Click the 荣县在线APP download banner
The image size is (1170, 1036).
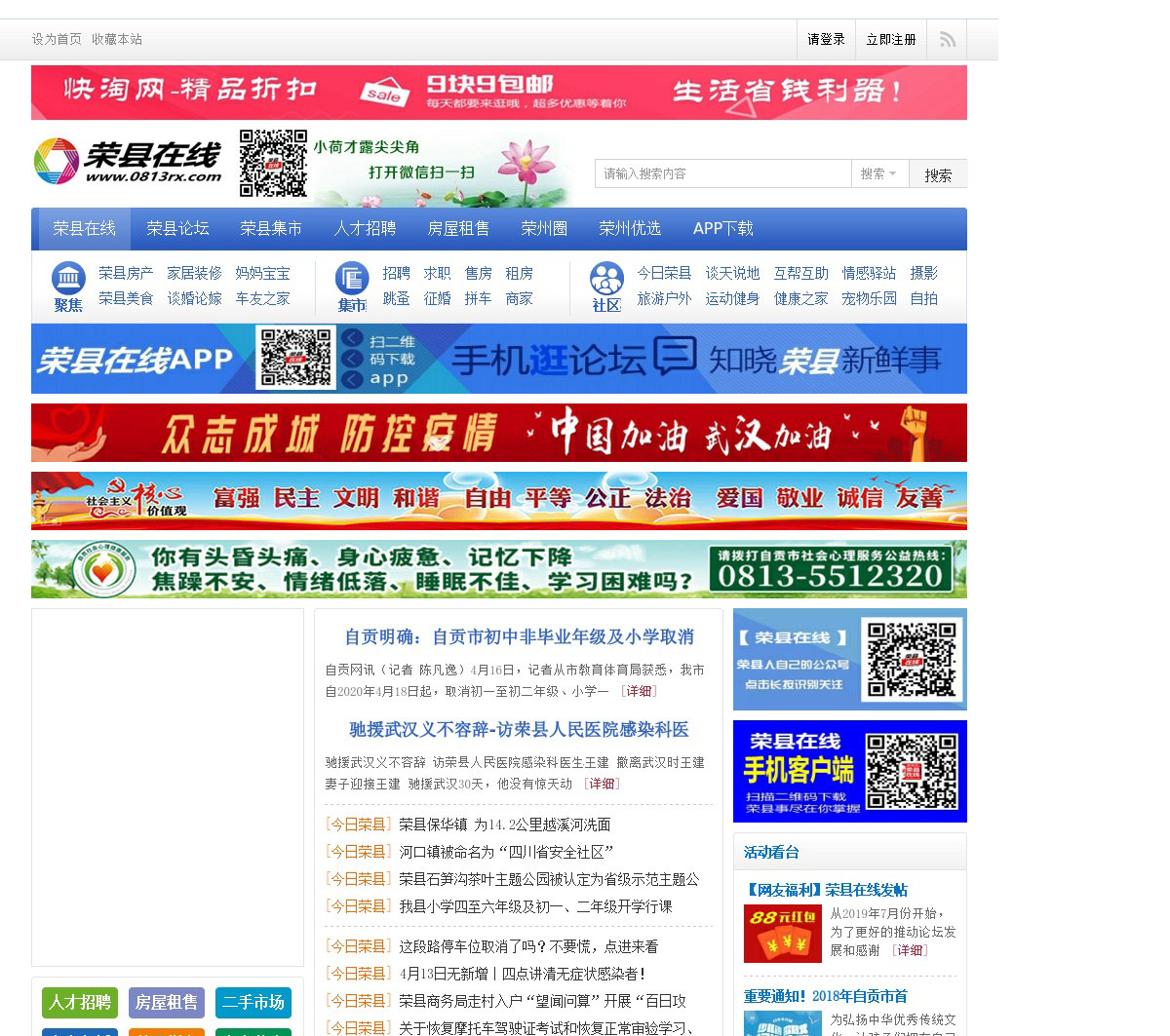coord(499,359)
